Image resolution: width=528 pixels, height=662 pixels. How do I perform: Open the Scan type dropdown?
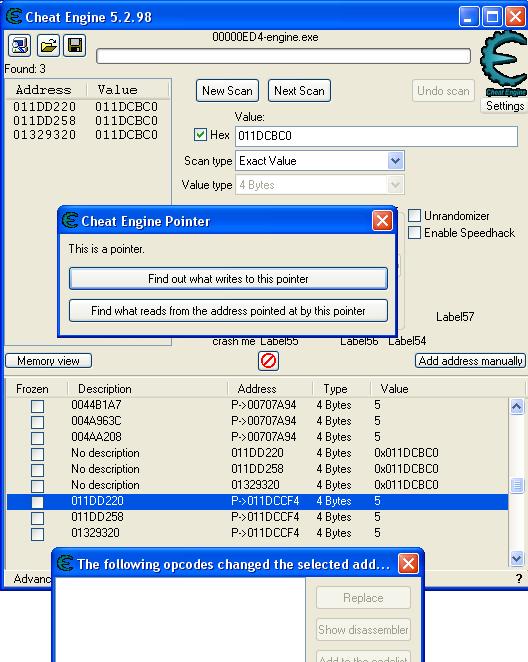[x=395, y=161]
